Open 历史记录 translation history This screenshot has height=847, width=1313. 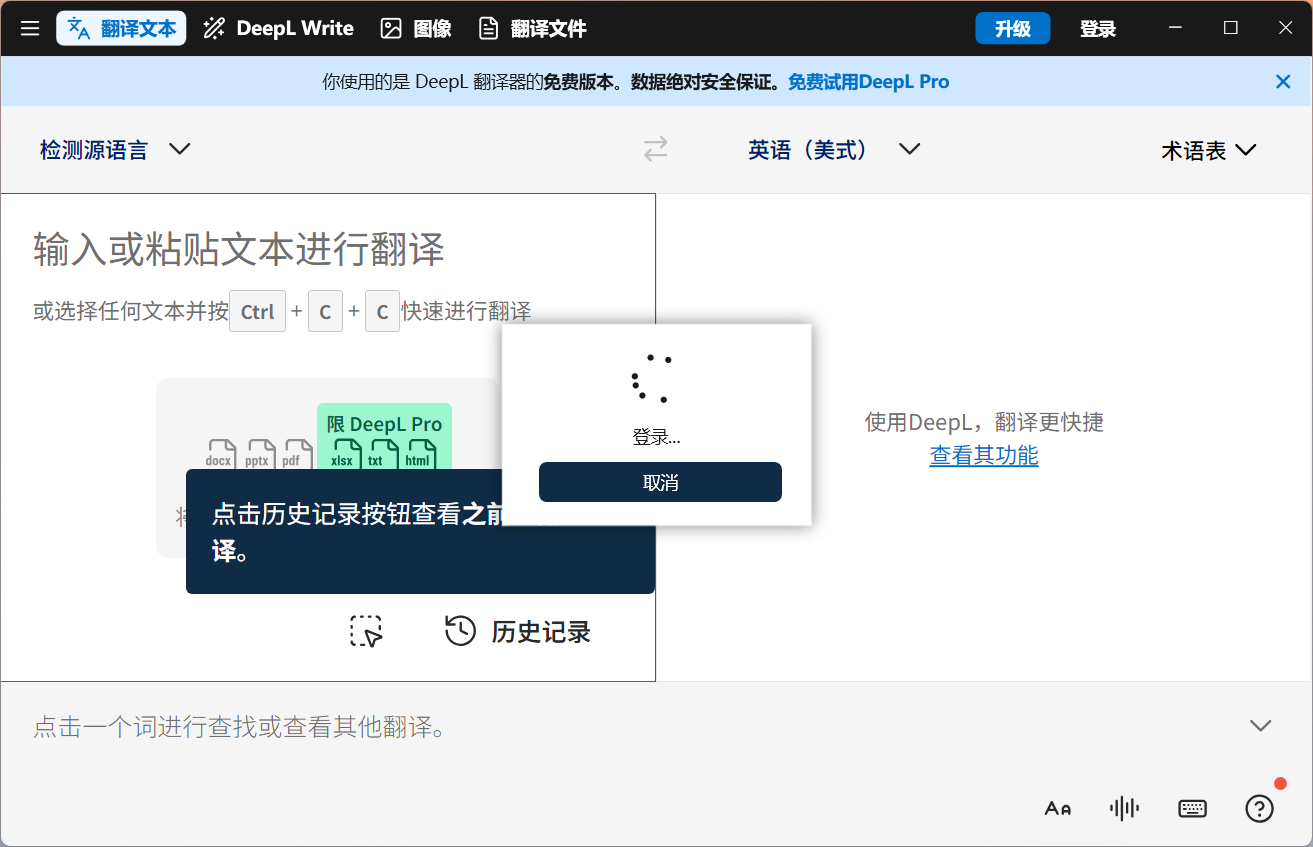(x=517, y=631)
